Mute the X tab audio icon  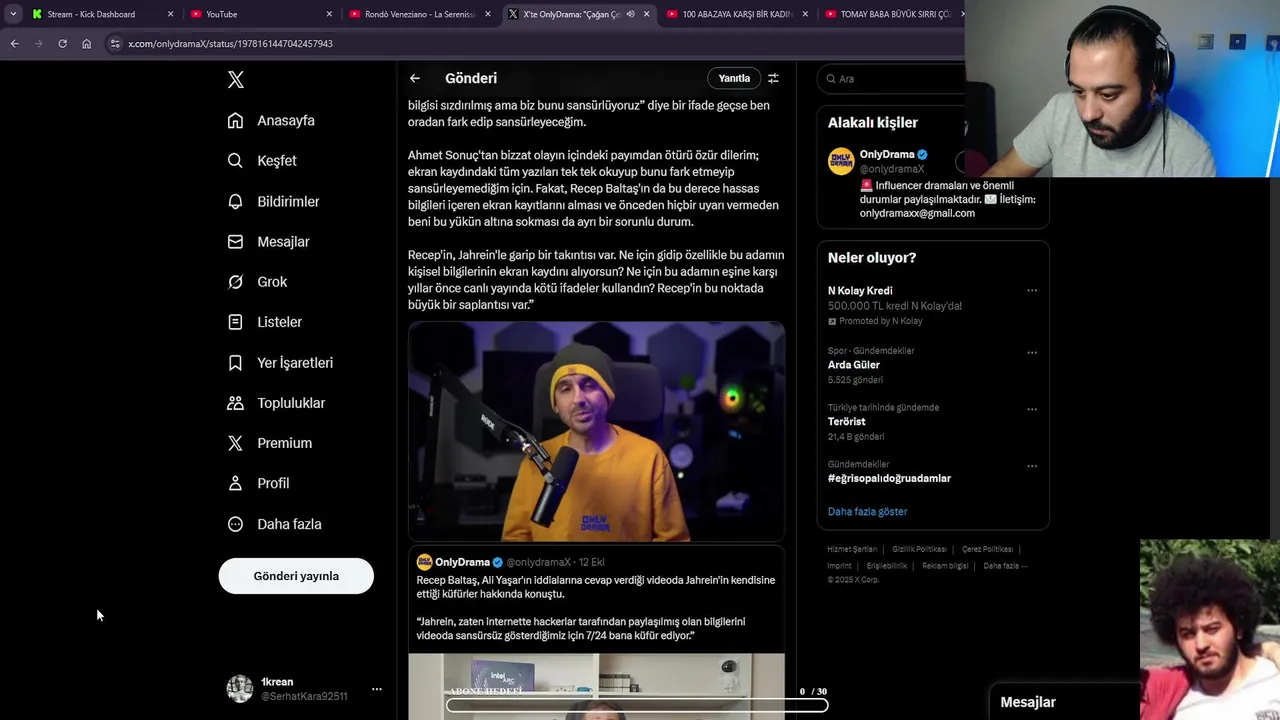point(630,14)
